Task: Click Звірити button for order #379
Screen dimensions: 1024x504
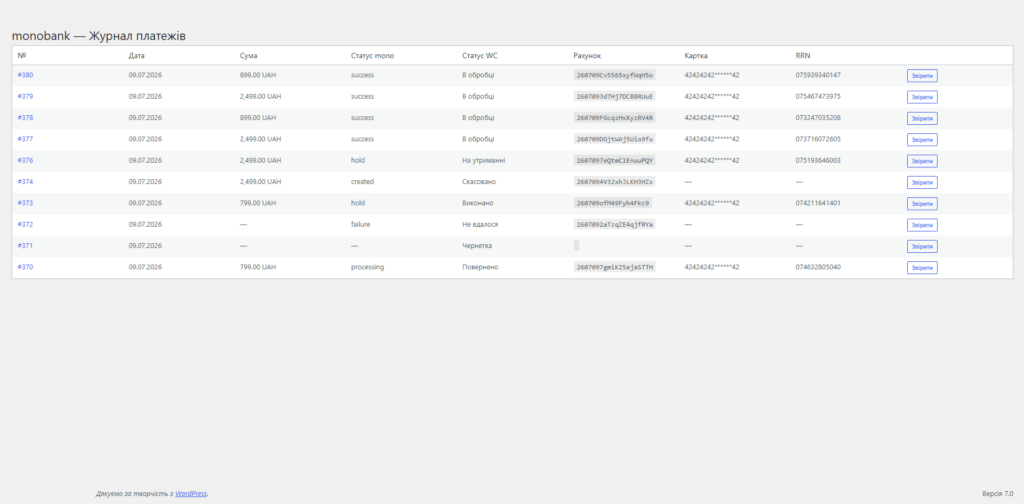Action: pyautogui.click(x=922, y=97)
